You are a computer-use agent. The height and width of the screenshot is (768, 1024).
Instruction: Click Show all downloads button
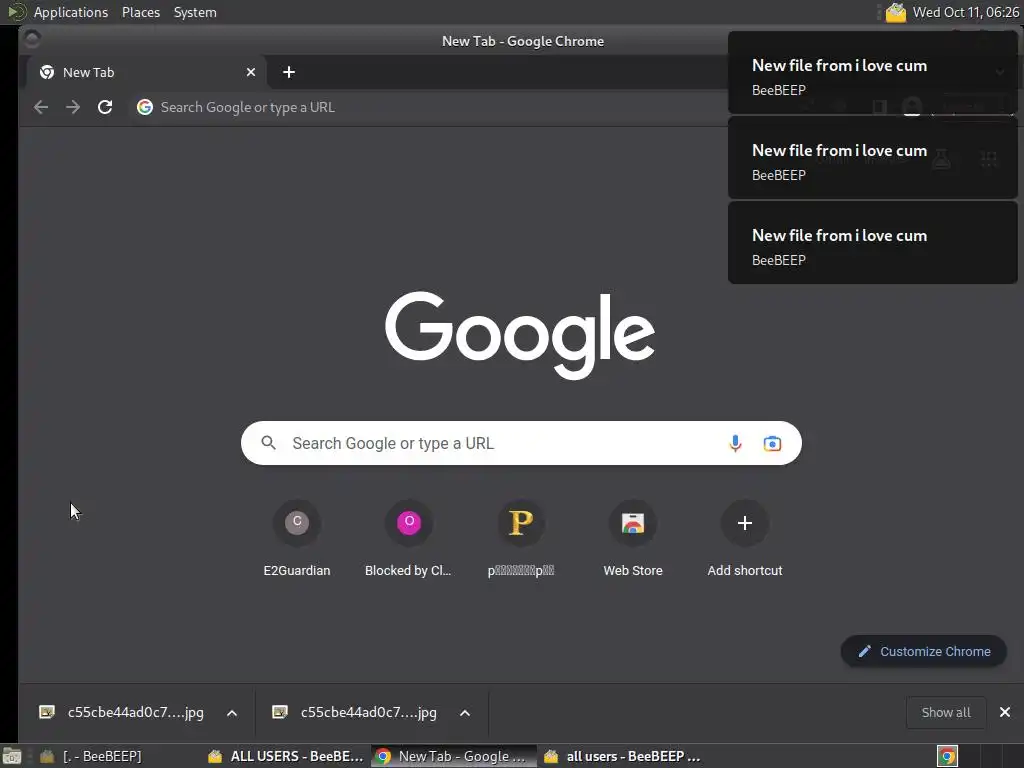pyautogui.click(x=946, y=712)
